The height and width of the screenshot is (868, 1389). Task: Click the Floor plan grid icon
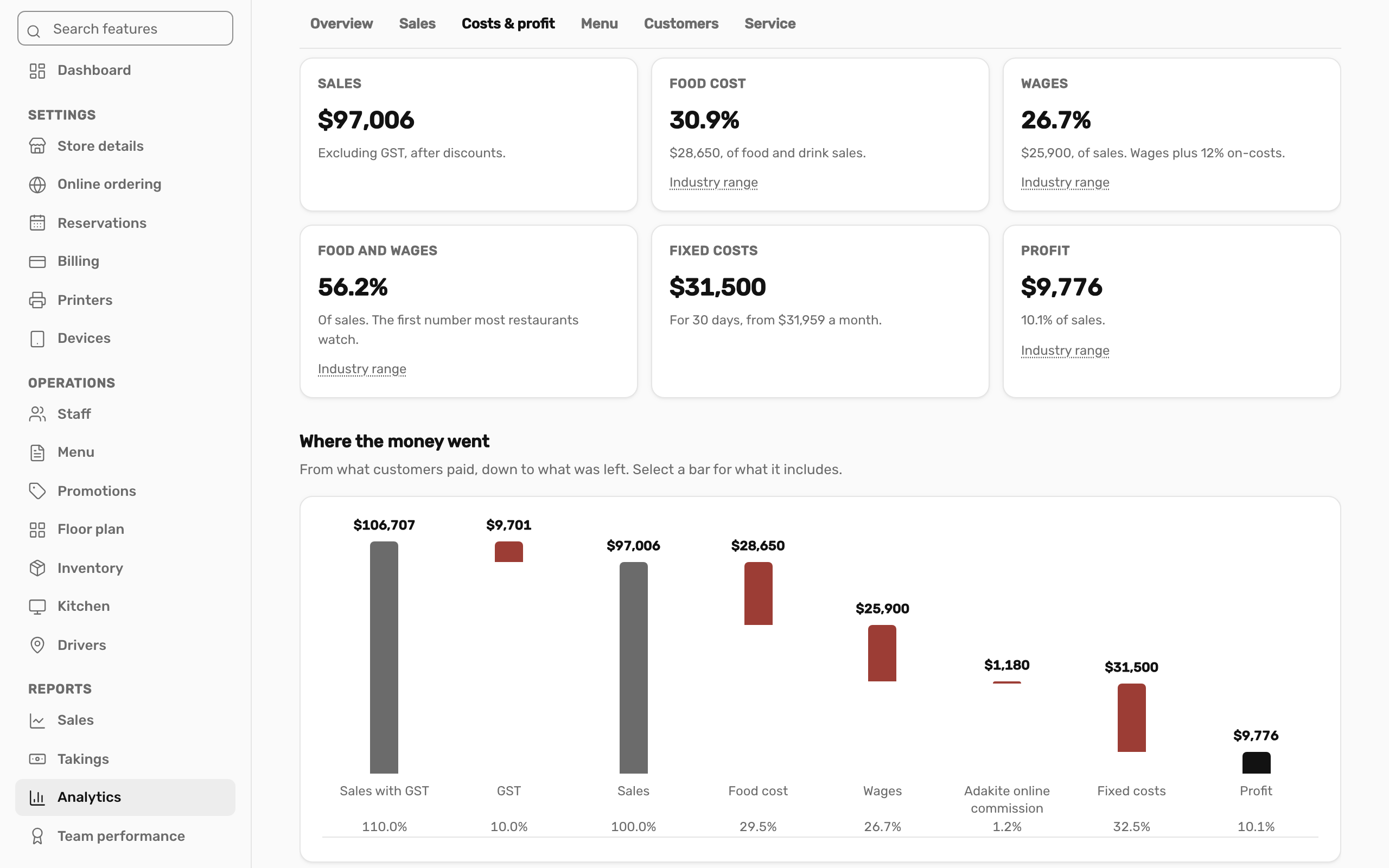pos(37,529)
